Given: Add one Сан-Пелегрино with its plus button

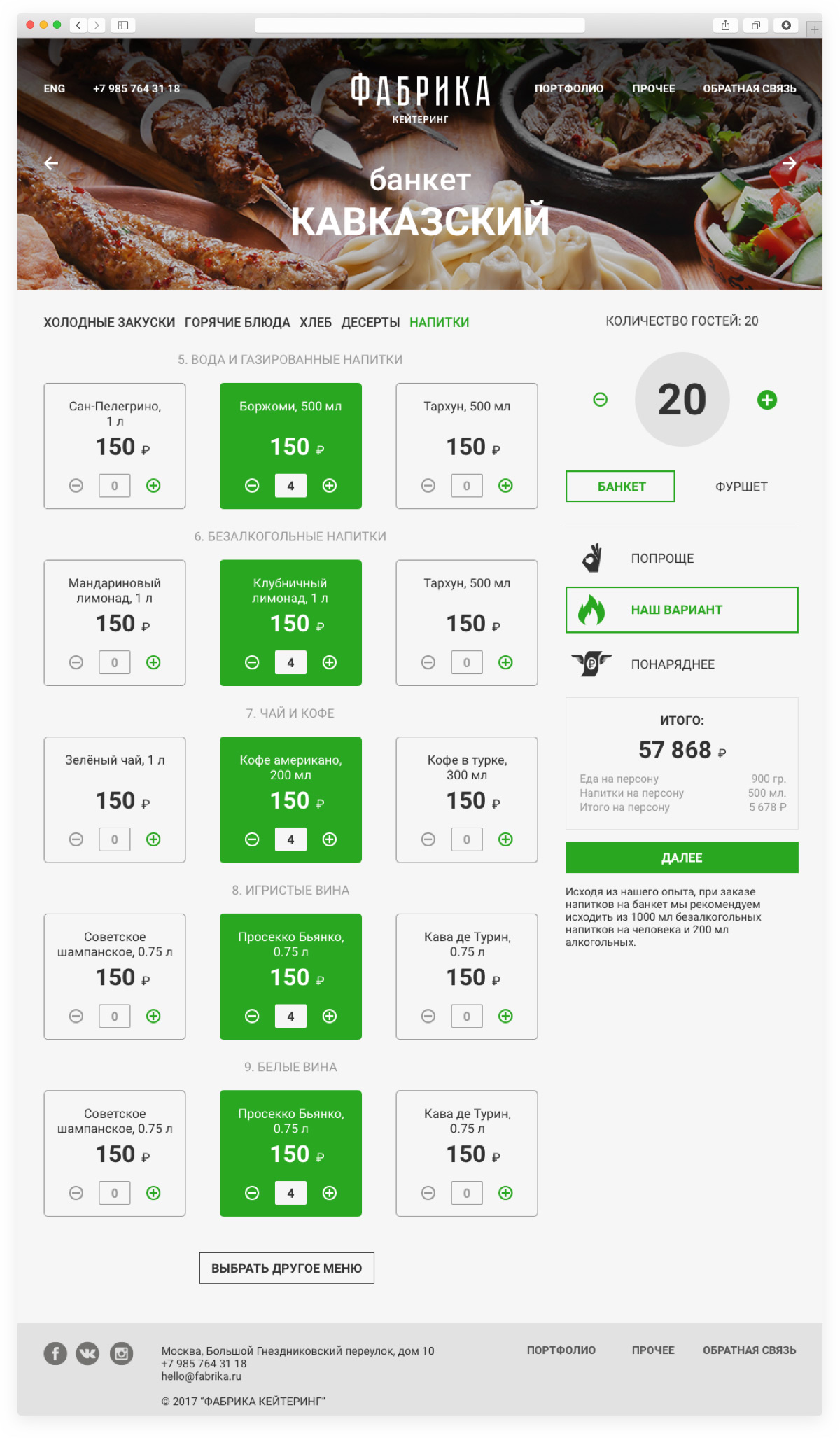Looking at the screenshot, I should (153, 486).
